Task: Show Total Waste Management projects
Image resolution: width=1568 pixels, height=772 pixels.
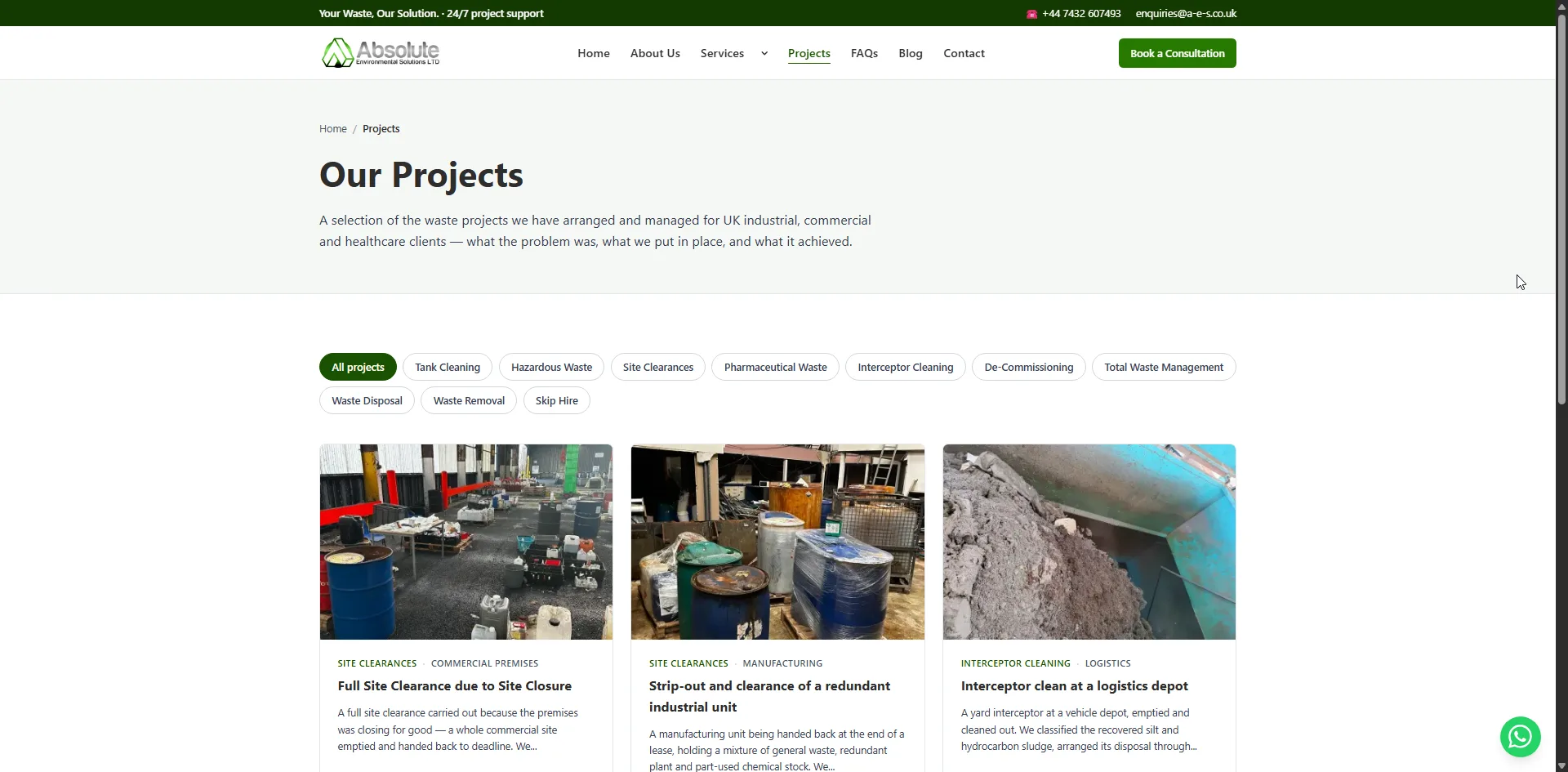Action: tap(1164, 368)
